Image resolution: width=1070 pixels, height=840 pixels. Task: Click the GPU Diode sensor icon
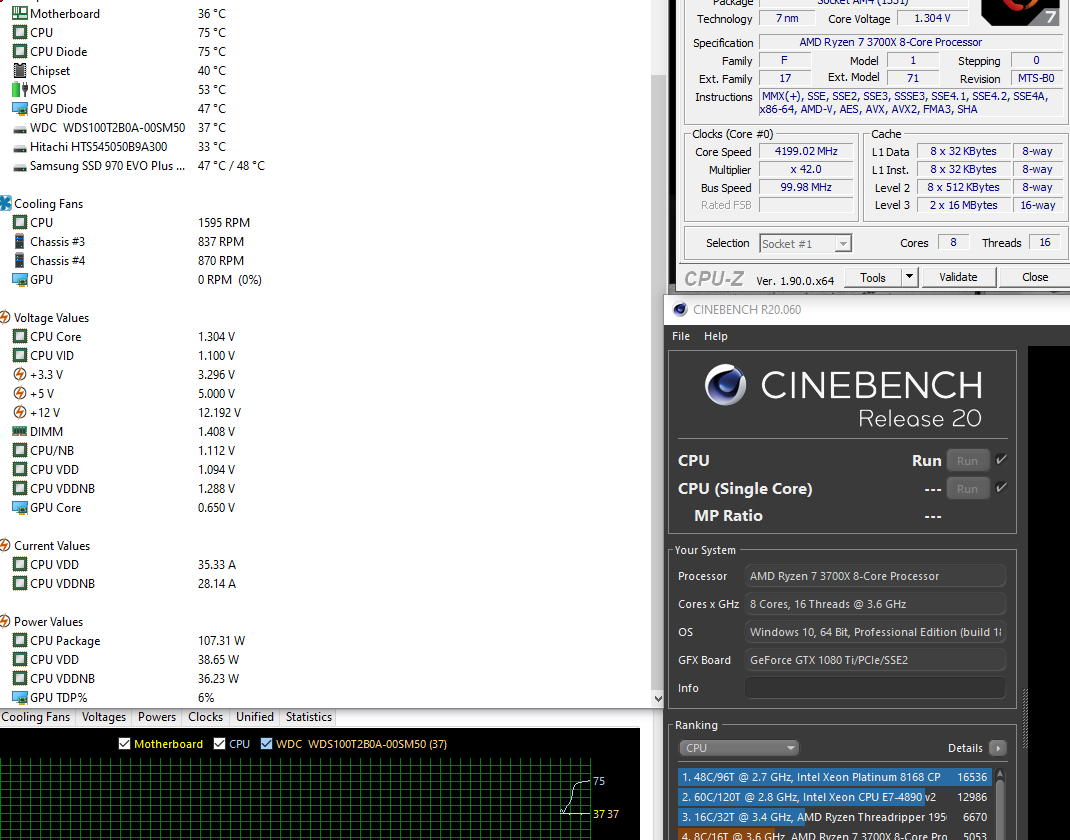coord(20,109)
